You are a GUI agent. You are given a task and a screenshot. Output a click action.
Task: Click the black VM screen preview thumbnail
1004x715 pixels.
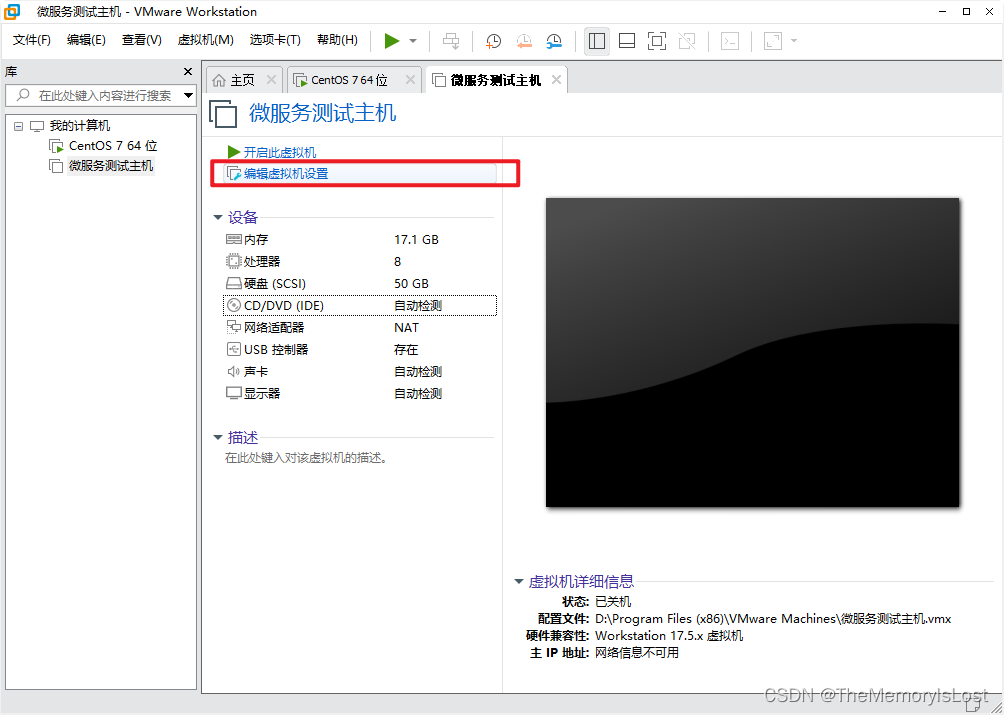pos(752,352)
